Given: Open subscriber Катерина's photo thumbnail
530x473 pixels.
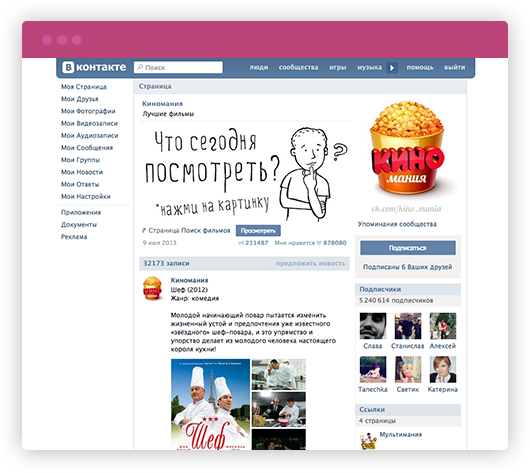Looking at the screenshot, I should [x=443, y=369].
